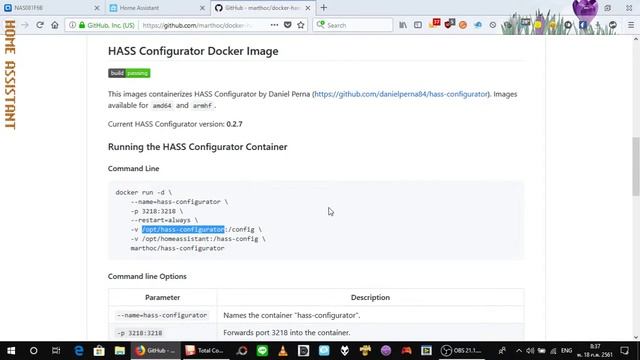The width and height of the screenshot is (640, 360).
Task: Click the Running the HASS Configurator Container heading
Action: pos(198,147)
